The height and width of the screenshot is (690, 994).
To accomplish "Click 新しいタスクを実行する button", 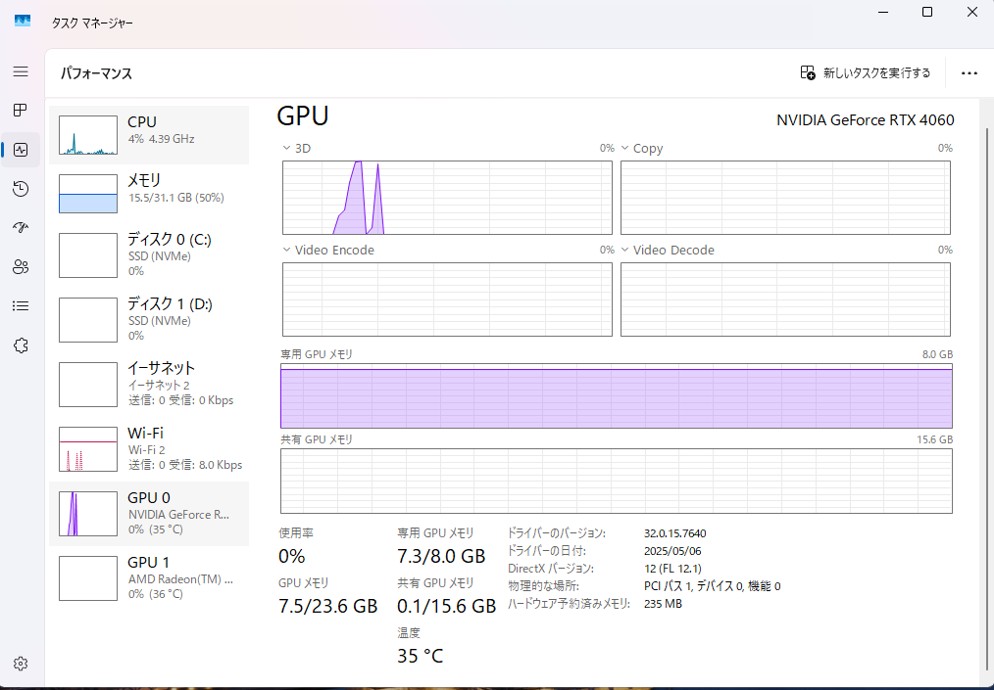I will [866, 73].
